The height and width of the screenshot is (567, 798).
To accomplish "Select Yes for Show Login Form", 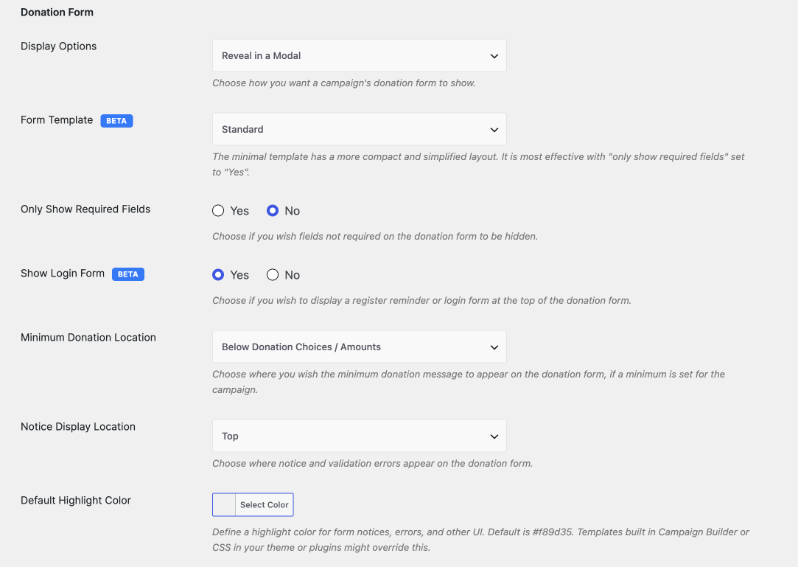I will [218, 275].
